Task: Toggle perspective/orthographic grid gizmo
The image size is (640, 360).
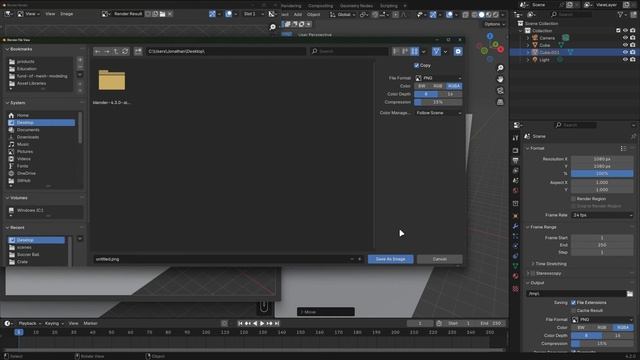Action: 500,102
